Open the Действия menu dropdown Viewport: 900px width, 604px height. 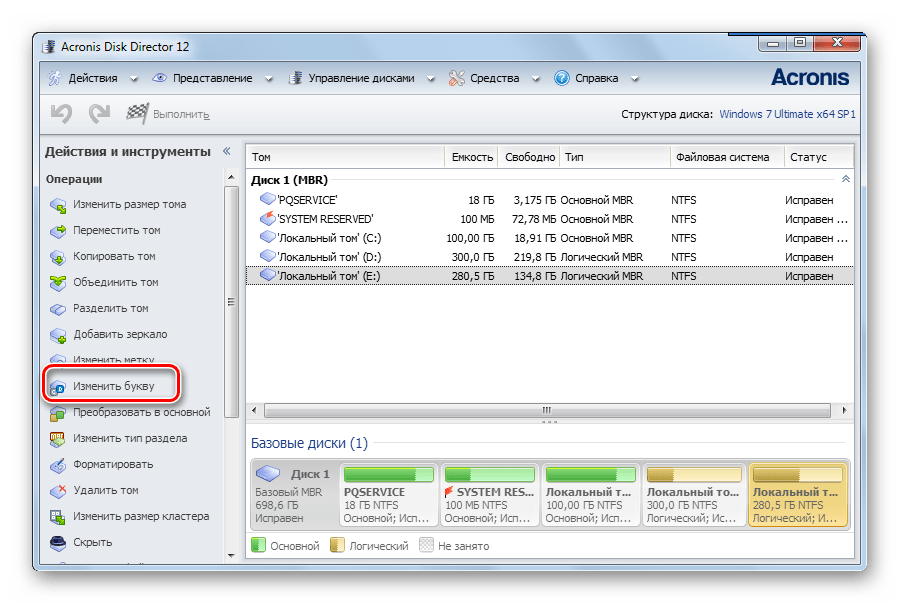tap(85, 78)
